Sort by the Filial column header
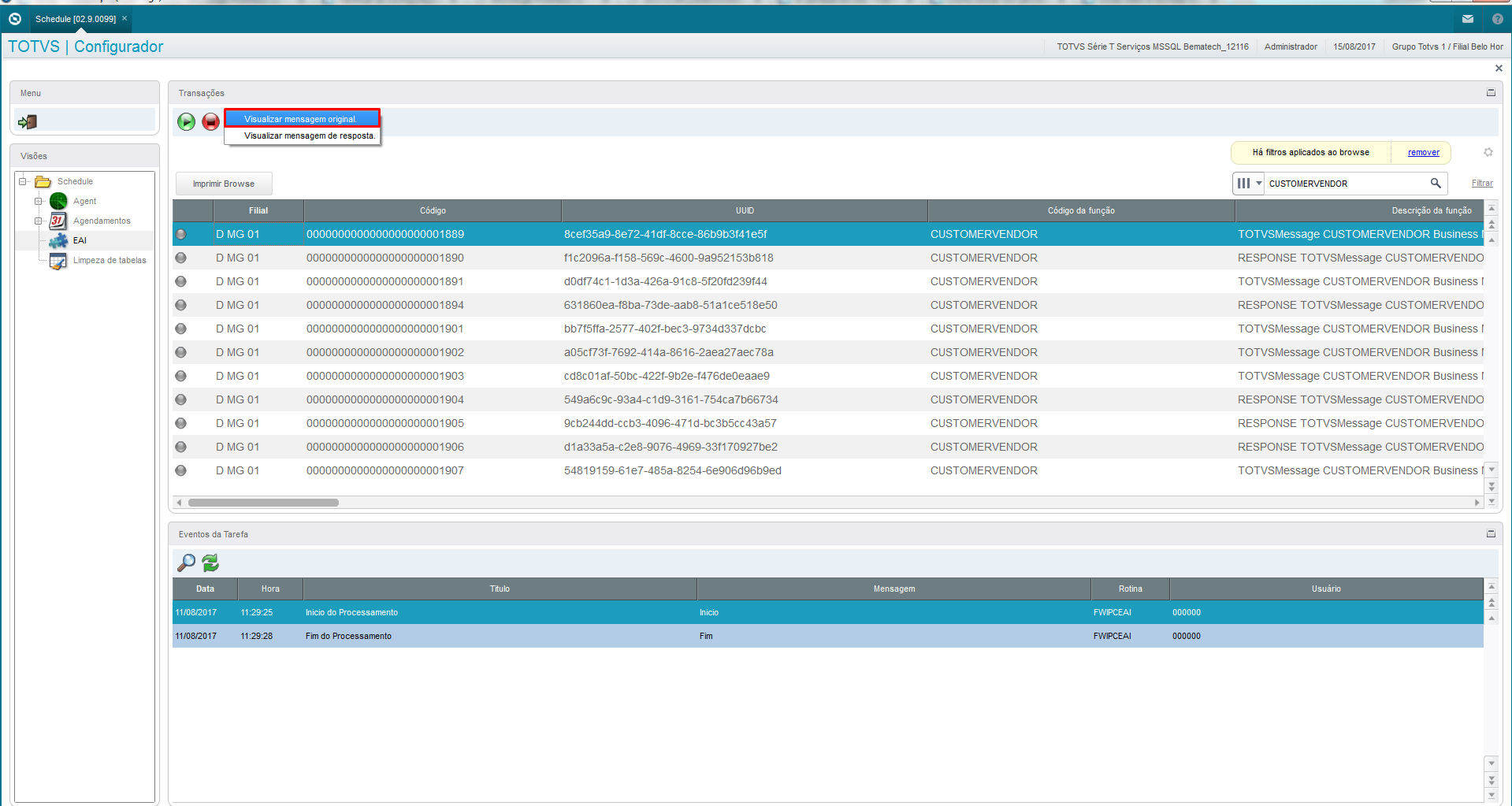The image size is (1512, 806). click(x=258, y=210)
